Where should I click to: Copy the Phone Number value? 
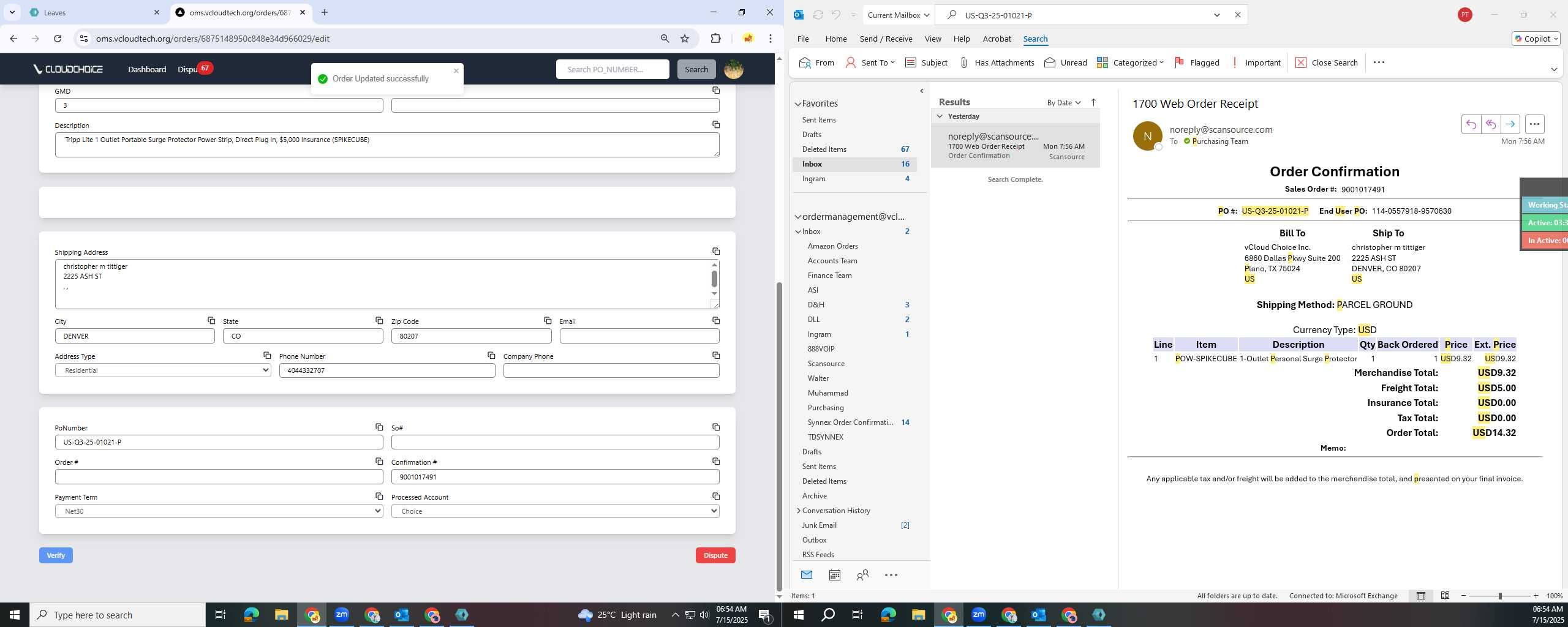[491, 355]
